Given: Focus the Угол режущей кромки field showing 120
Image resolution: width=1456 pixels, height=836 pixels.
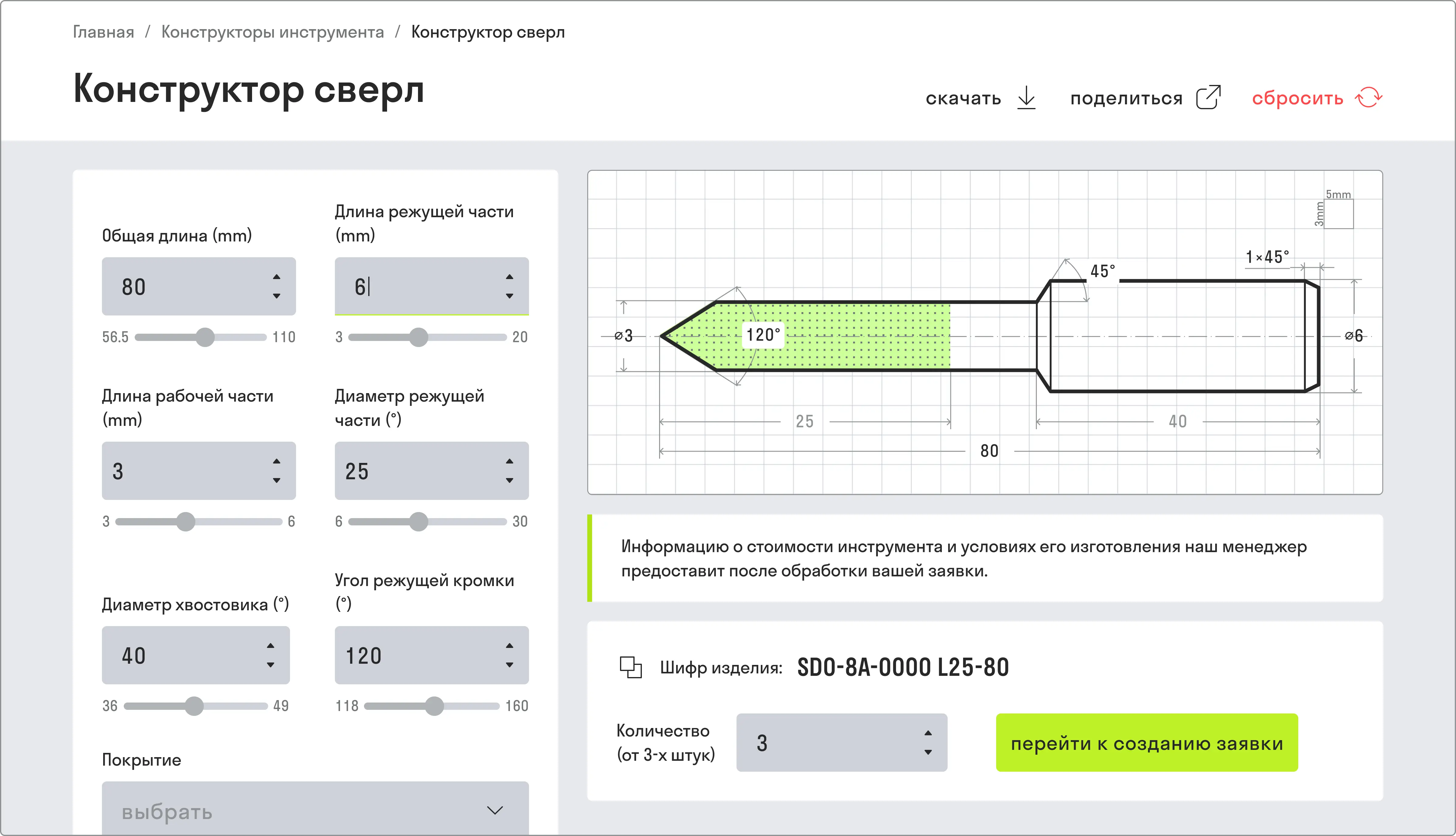Looking at the screenshot, I should 432,655.
